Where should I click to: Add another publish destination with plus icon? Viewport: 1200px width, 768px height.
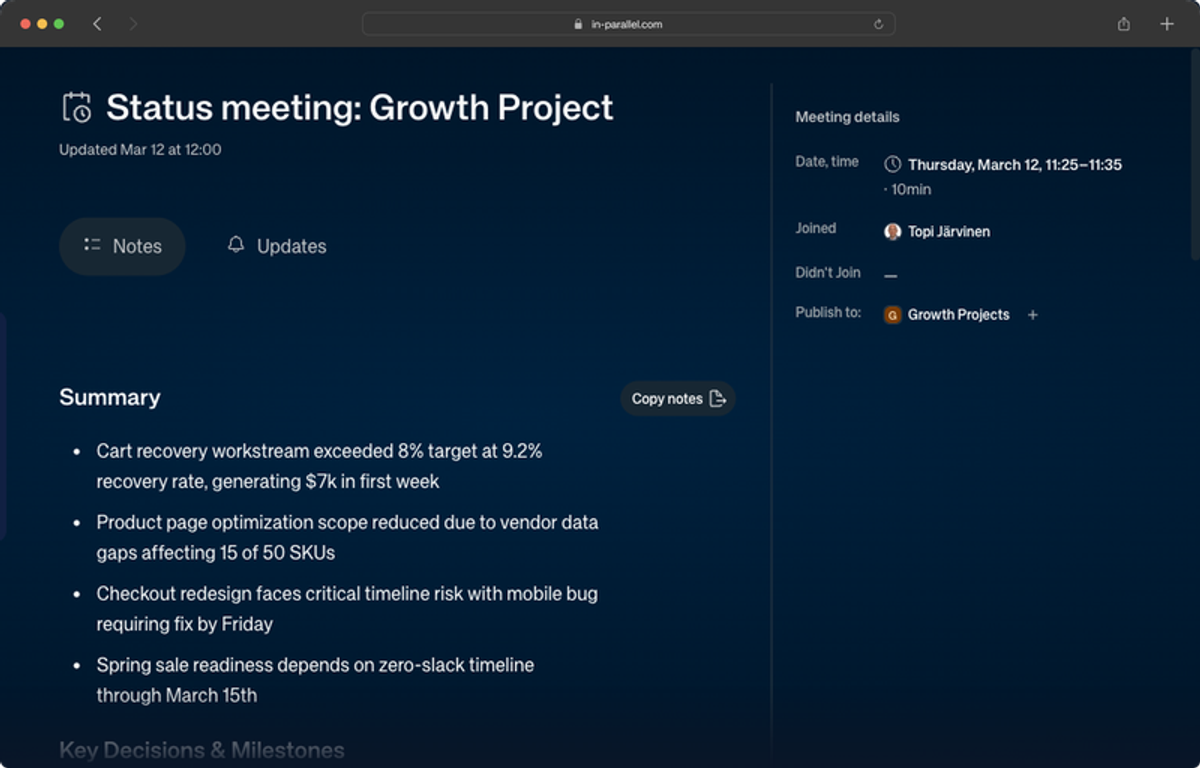(x=1033, y=315)
